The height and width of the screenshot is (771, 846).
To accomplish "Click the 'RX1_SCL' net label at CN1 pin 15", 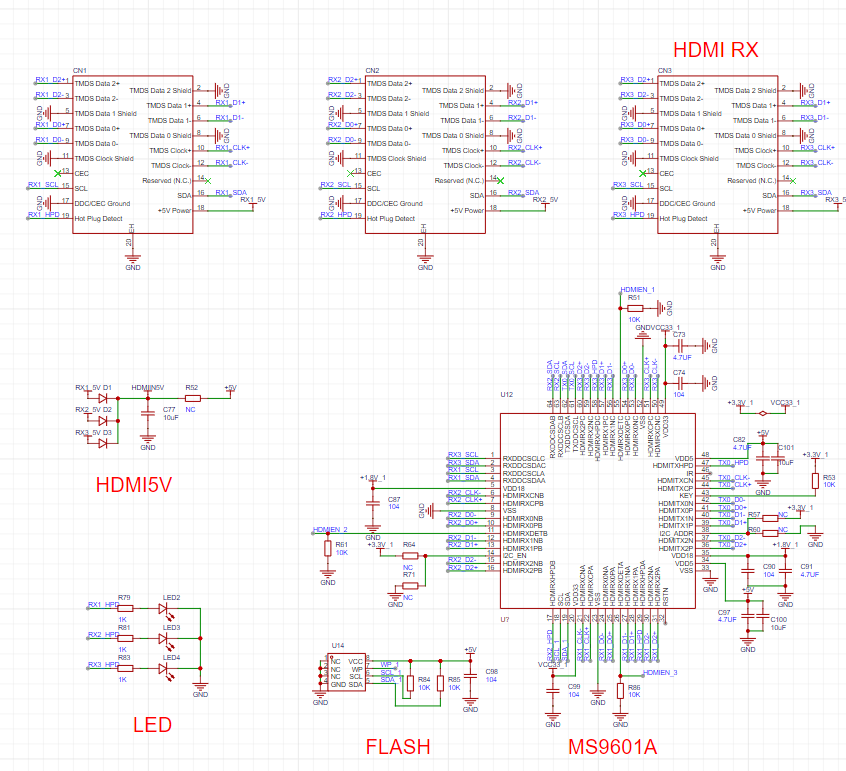I will point(43,185).
